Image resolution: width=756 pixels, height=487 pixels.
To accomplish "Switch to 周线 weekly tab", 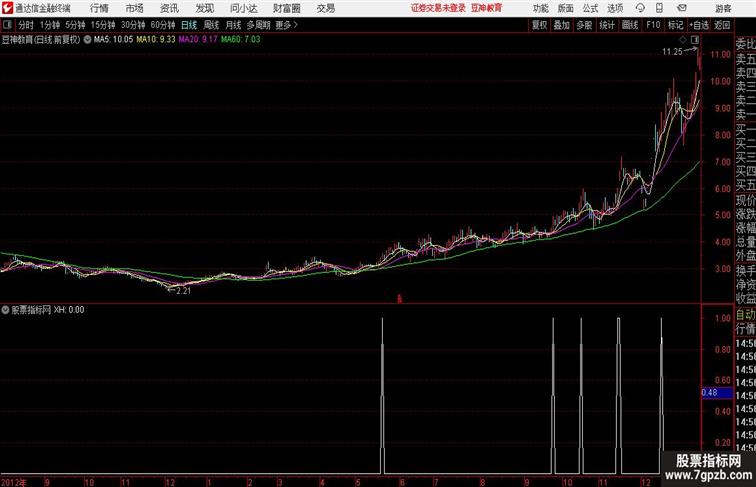I will tap(211, 25).
